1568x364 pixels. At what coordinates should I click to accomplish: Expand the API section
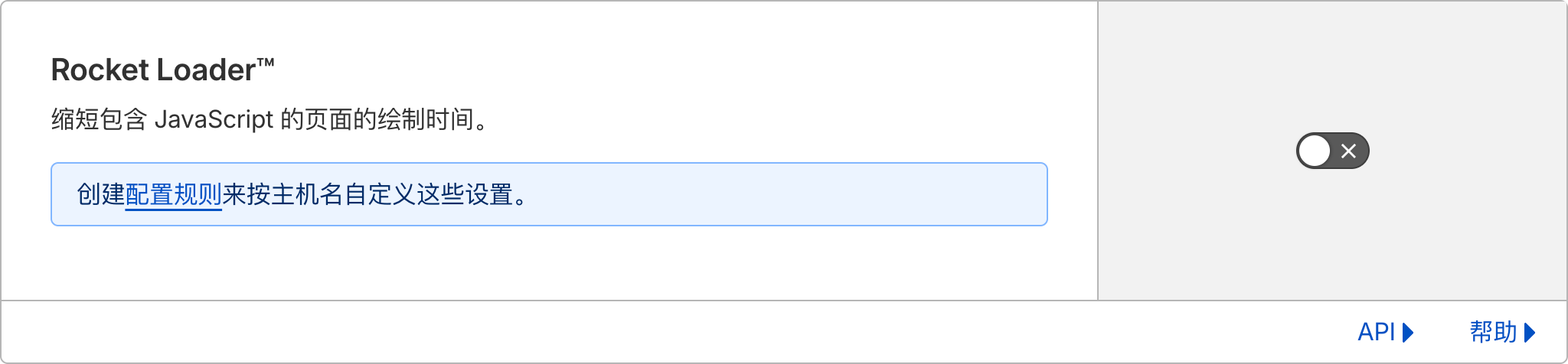click(1384, 332)
